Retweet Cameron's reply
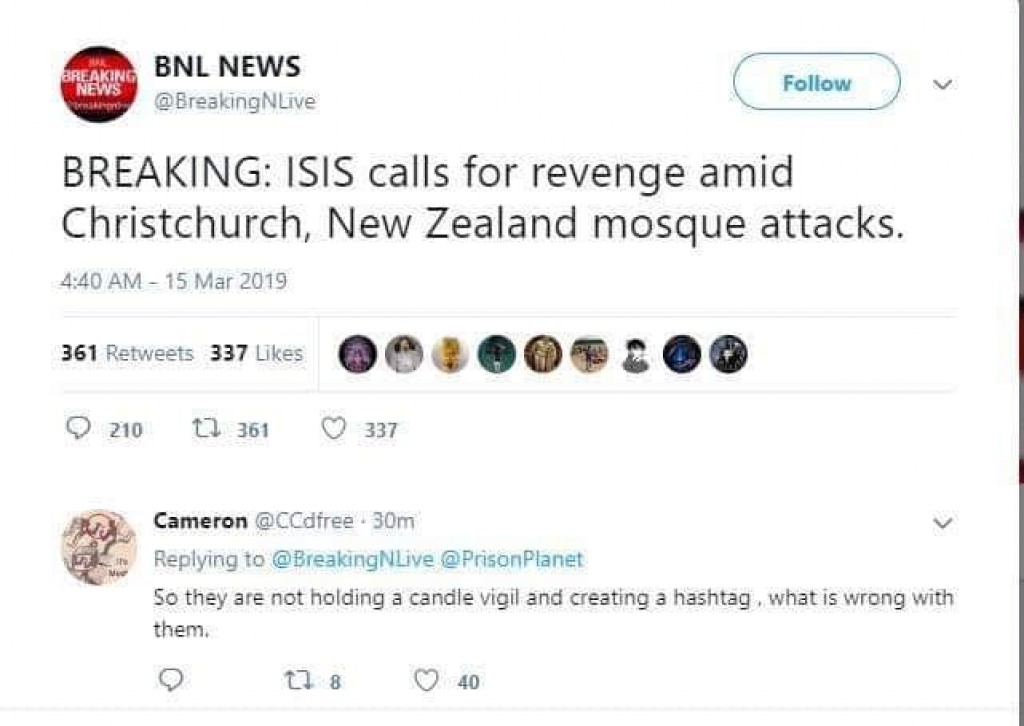The image size is (1024, 726). (x=297, y=681)
